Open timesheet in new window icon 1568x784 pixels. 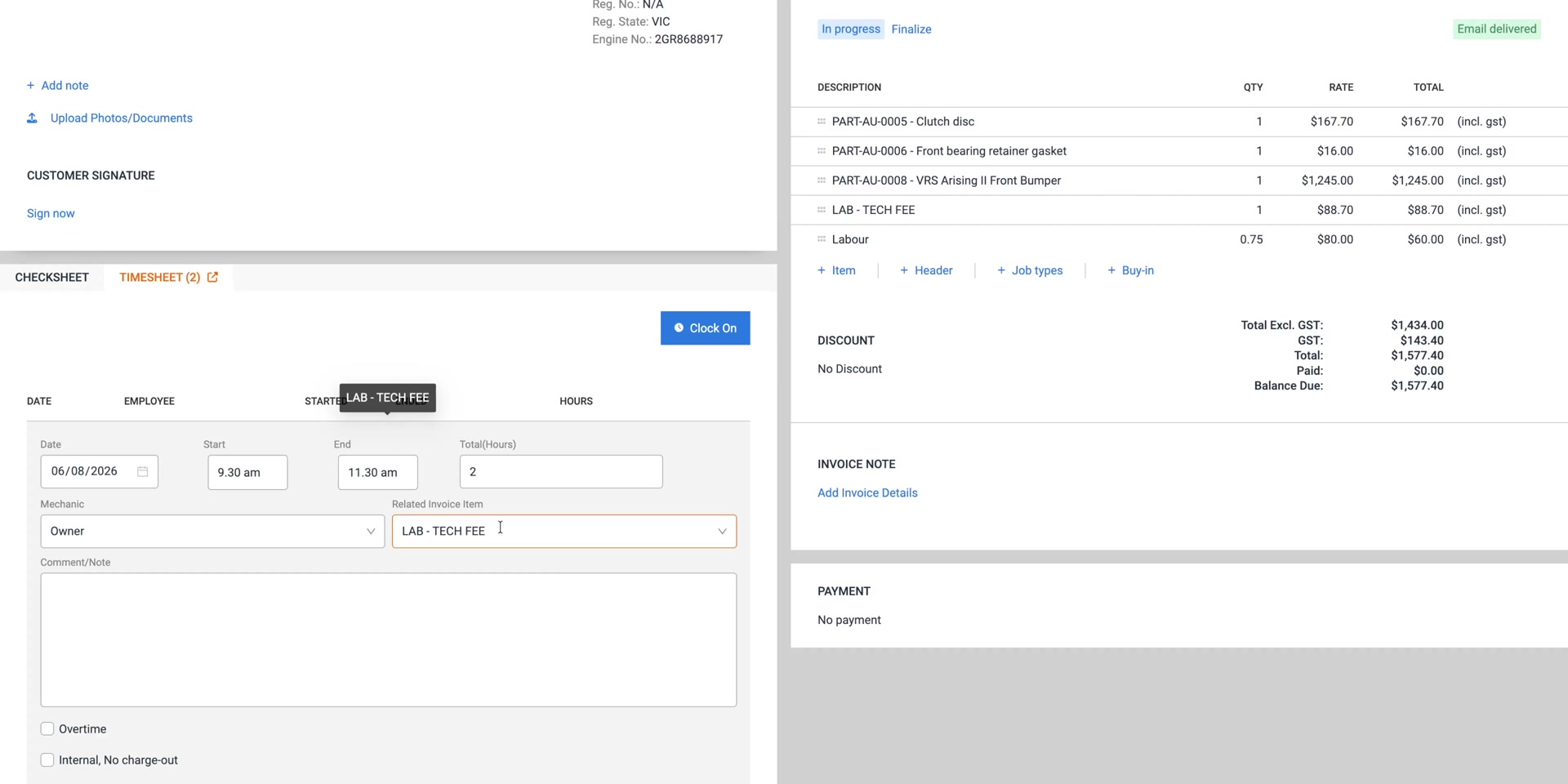tap(212, 278)
